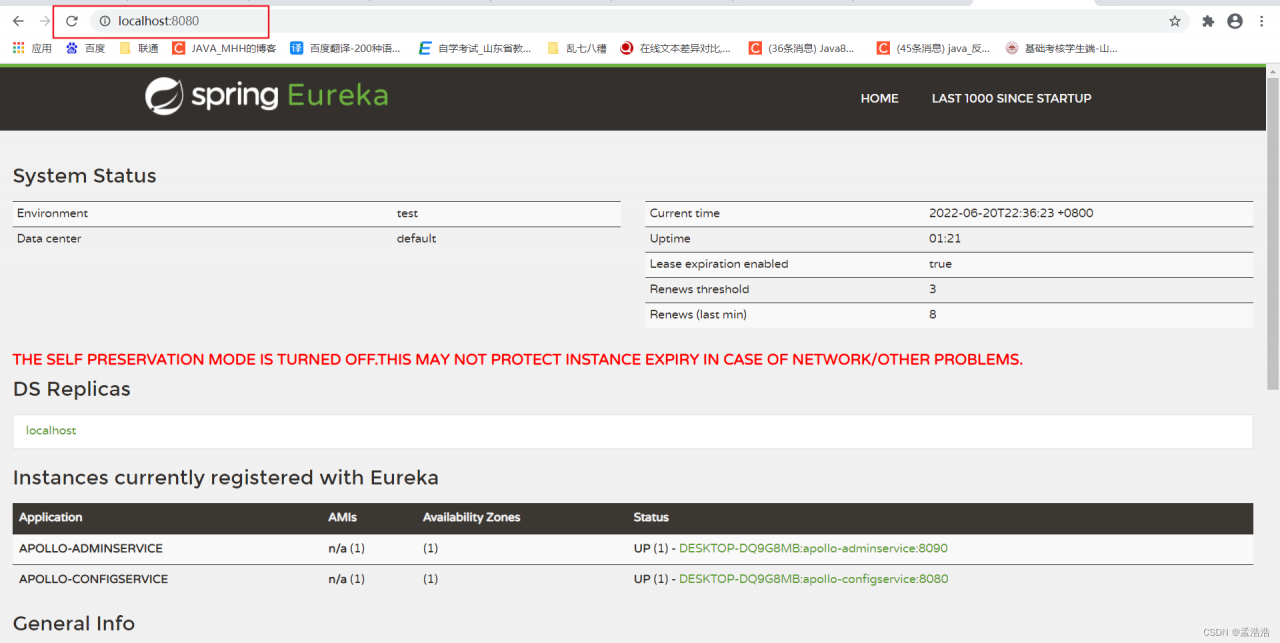Open LAST 1000 SINCE STARTUP page

tap(1011, 98)
